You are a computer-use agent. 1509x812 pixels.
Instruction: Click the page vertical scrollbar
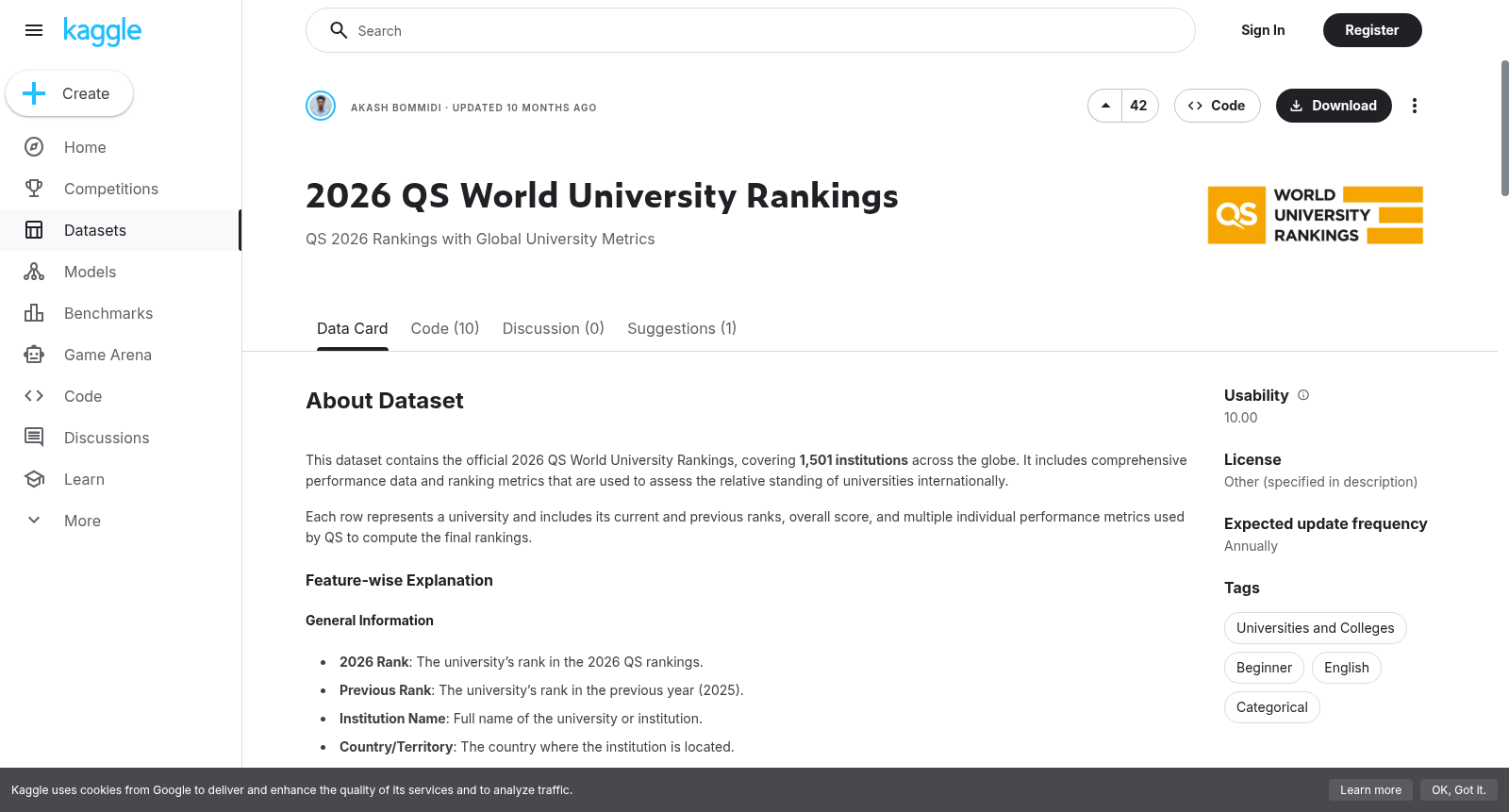click(1504, 128)
